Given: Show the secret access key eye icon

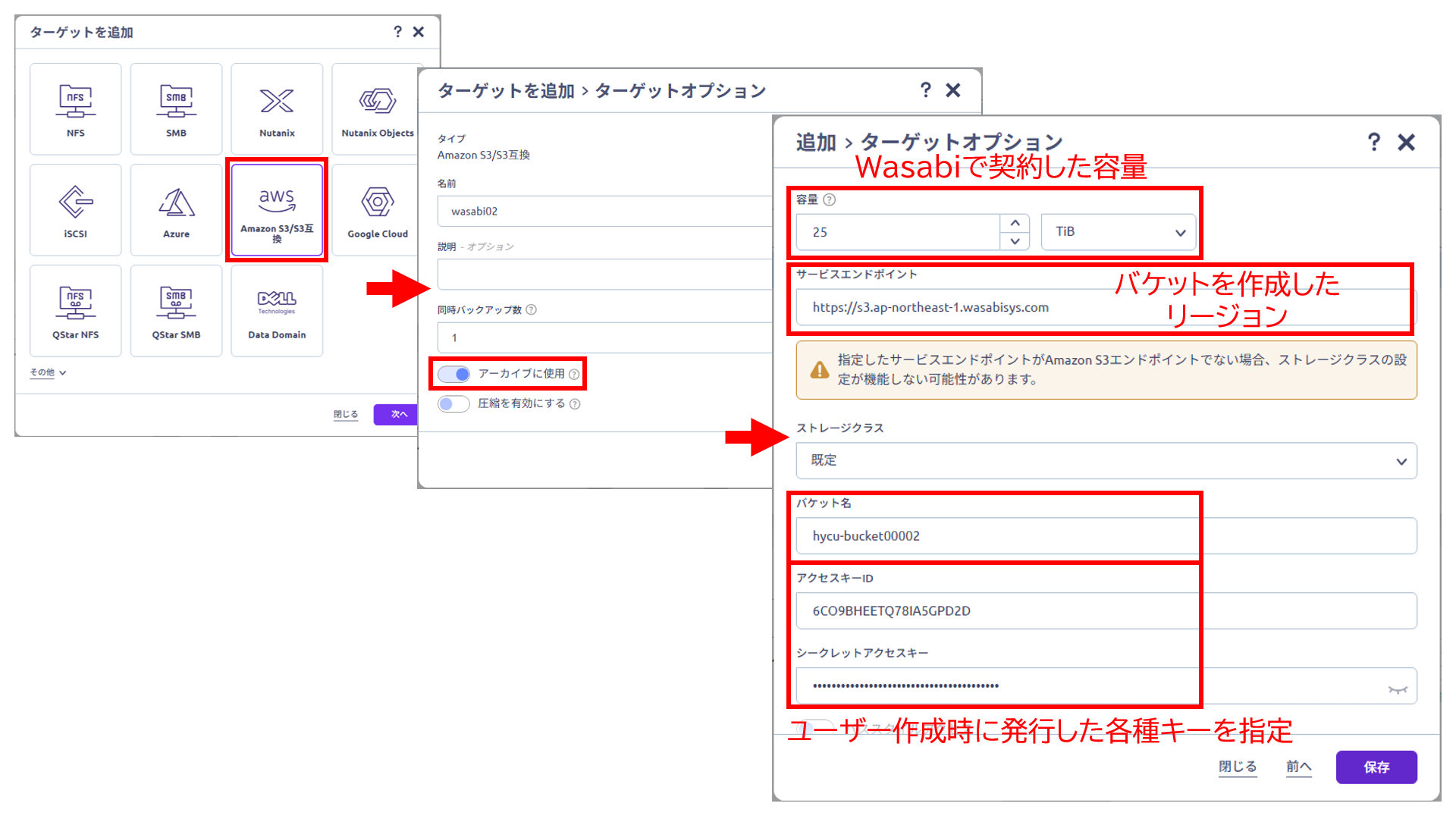Looking at the screenshot, I should point(1397,689).
